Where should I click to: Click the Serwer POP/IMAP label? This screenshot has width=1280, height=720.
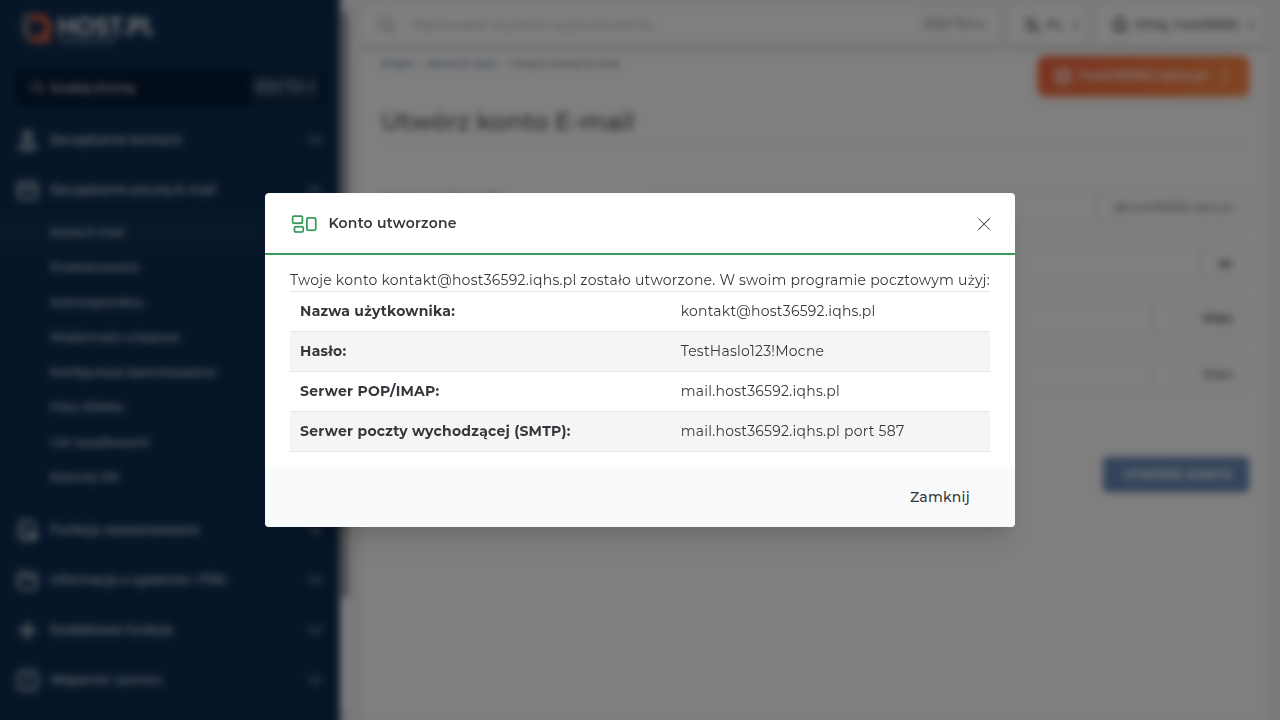(369, 391)
